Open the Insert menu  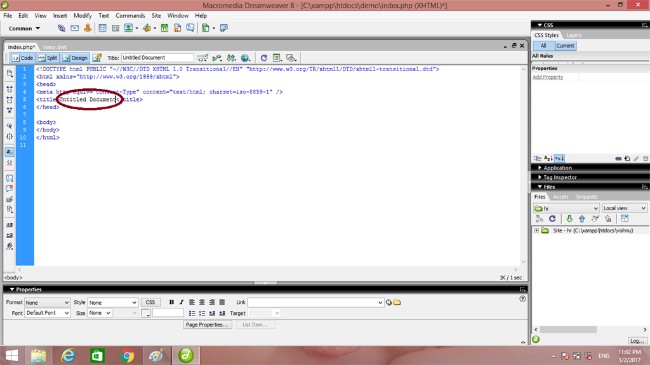point(60,15)
